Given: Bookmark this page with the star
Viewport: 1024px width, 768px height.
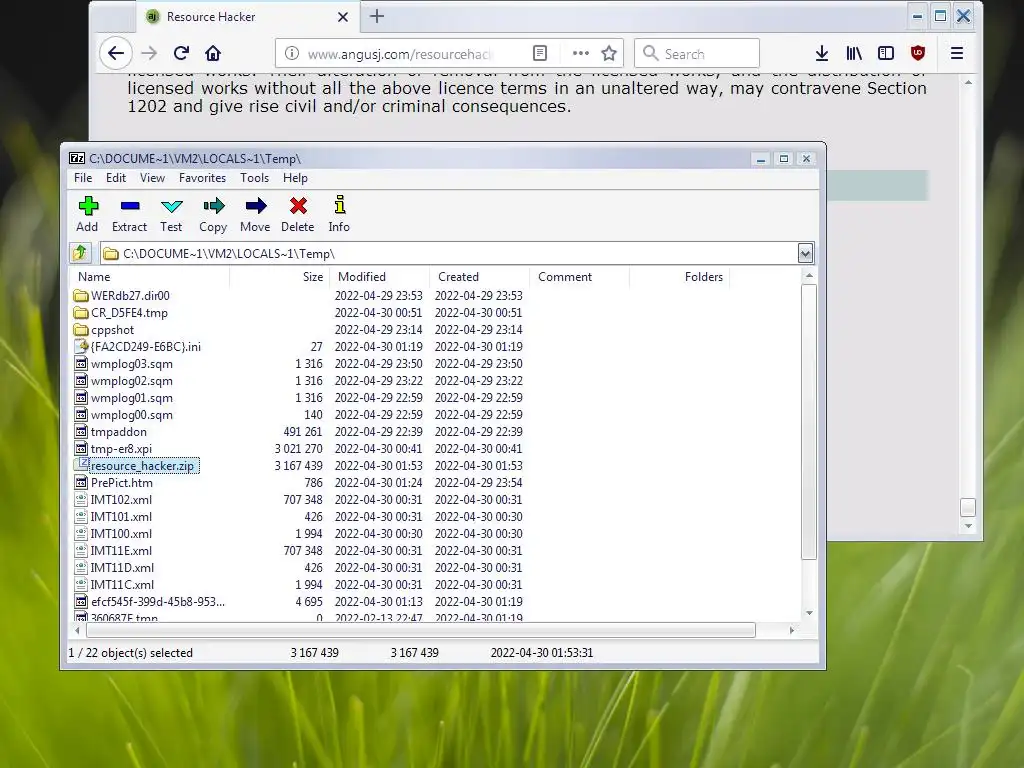Looking at the screenshot, I should (x=609, y=54).
